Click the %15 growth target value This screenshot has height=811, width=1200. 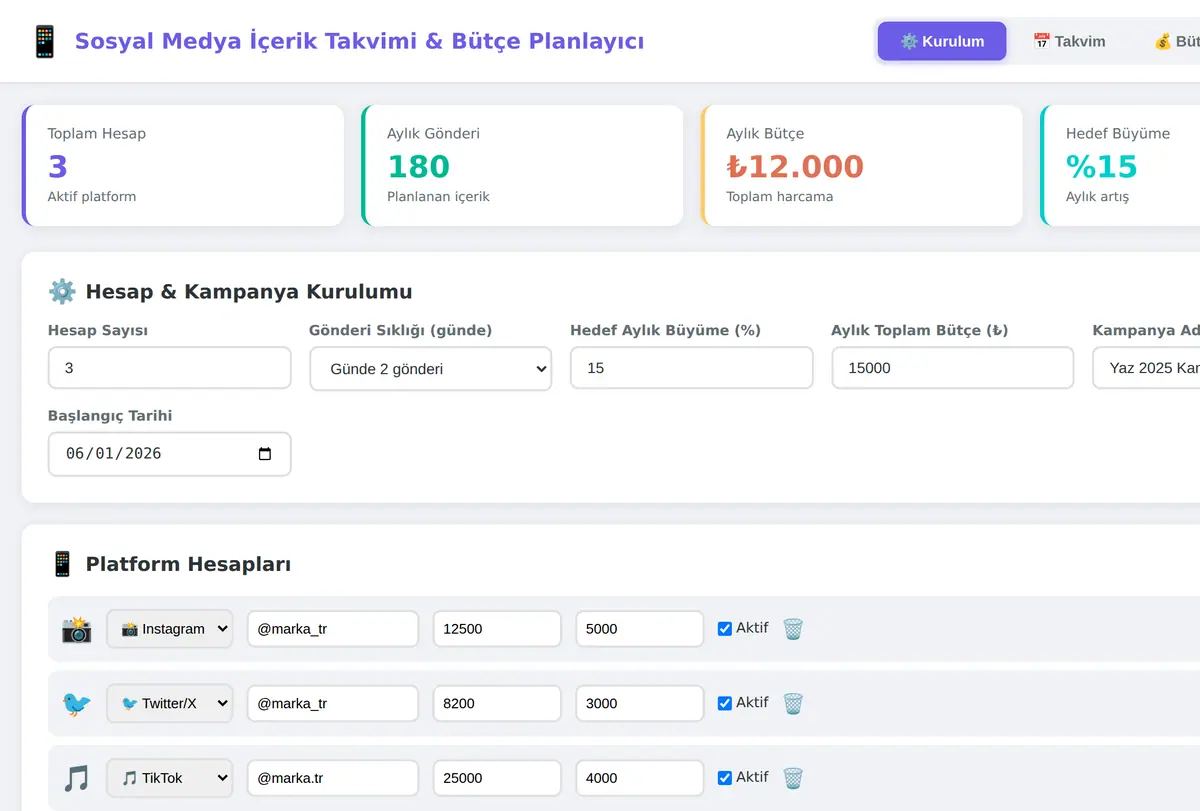[x=1102, y=166]
